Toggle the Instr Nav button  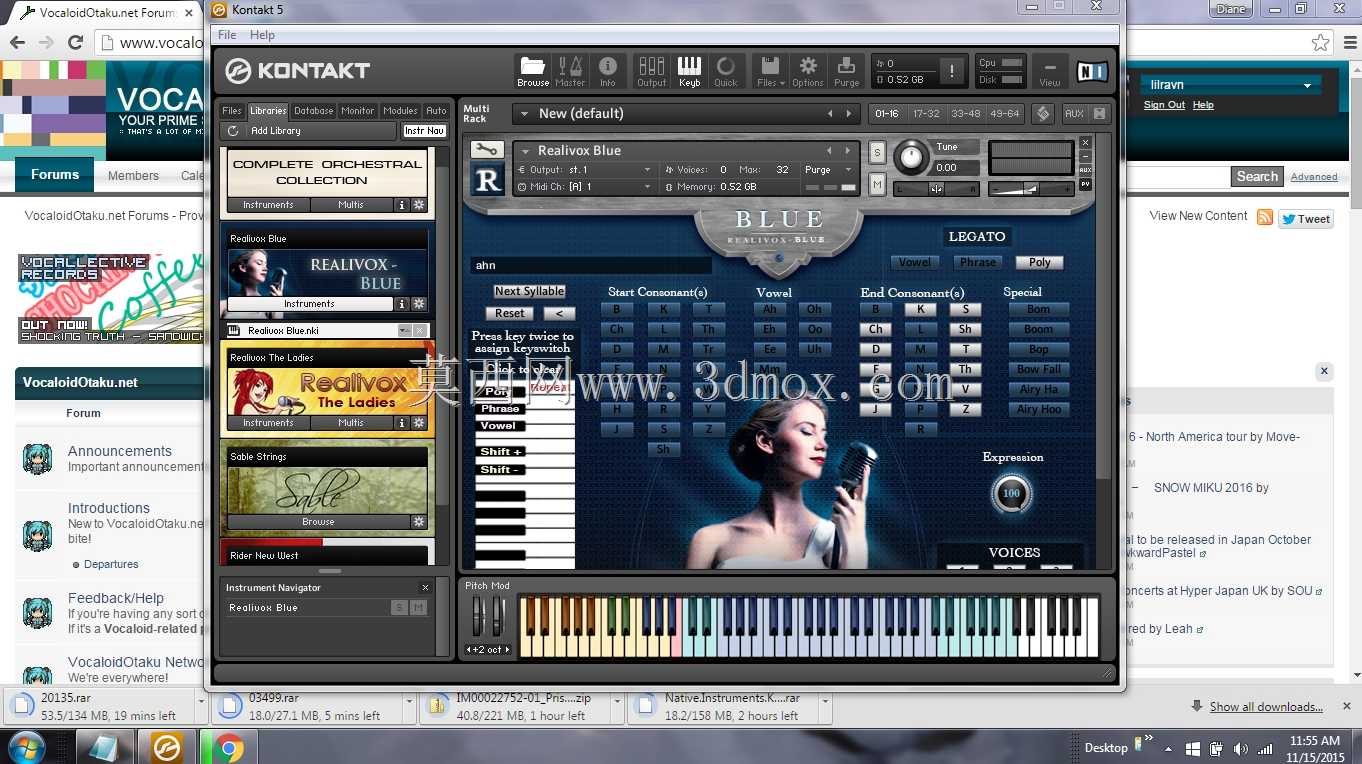click(x=424, y=131)
